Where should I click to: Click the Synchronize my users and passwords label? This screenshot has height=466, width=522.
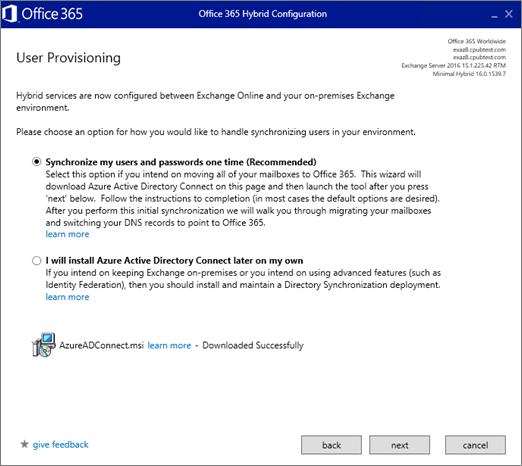(x=181, y=162)
